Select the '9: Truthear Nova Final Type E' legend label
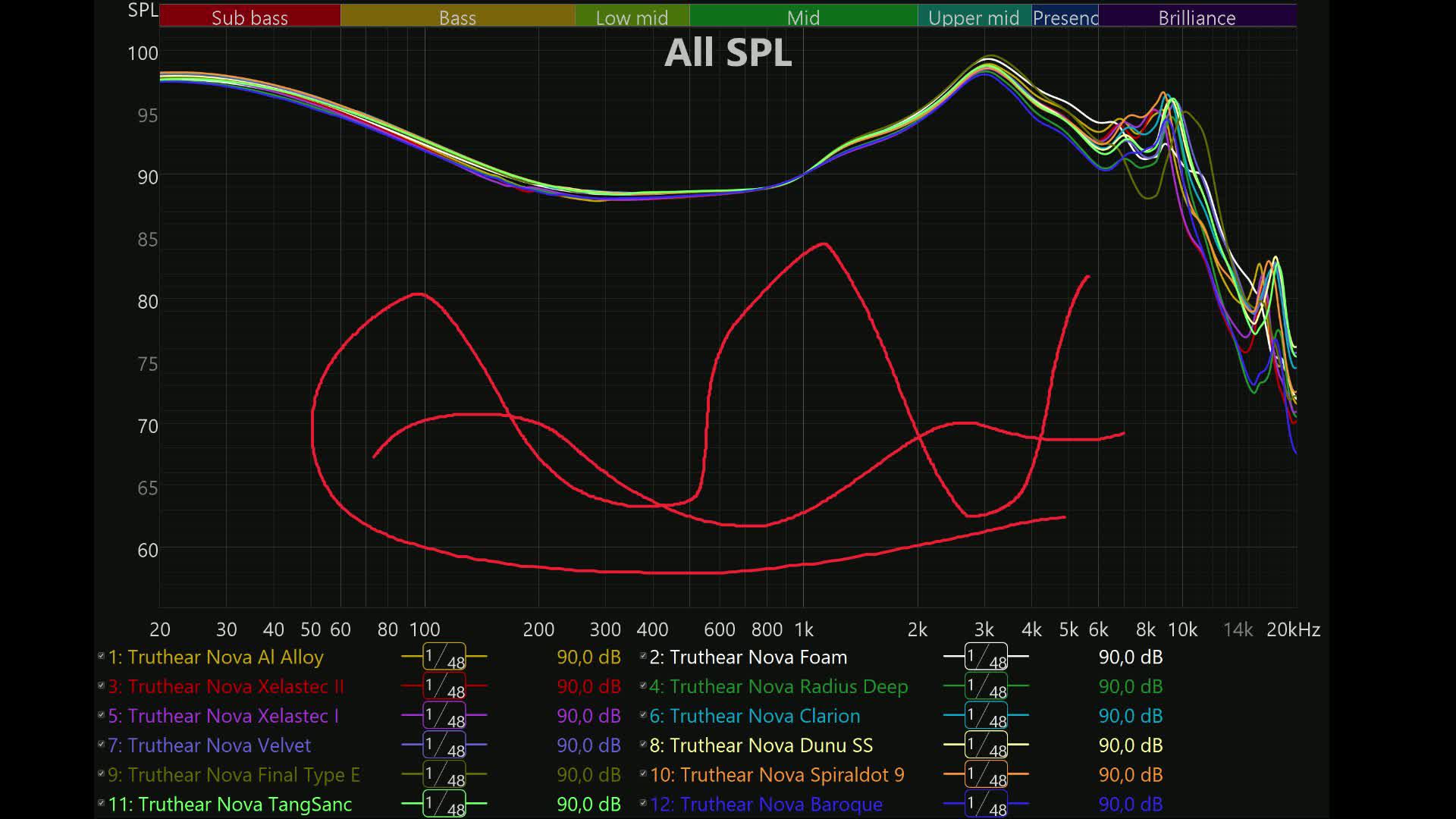The image size is (1456, 819). (234, 775)
